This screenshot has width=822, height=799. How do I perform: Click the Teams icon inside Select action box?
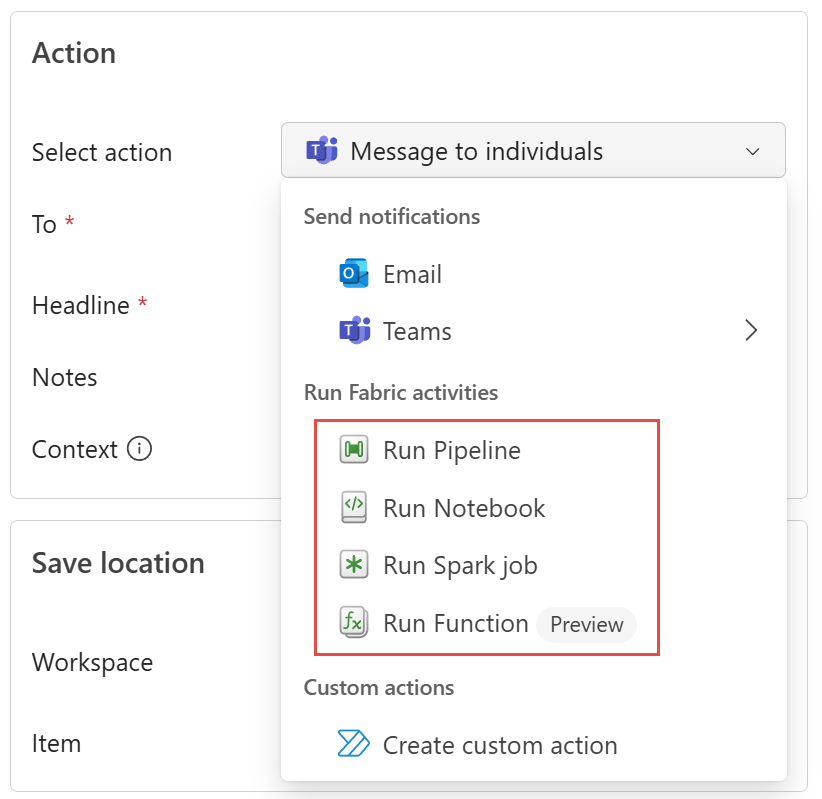pyautogui.click(x=321, y=151)
